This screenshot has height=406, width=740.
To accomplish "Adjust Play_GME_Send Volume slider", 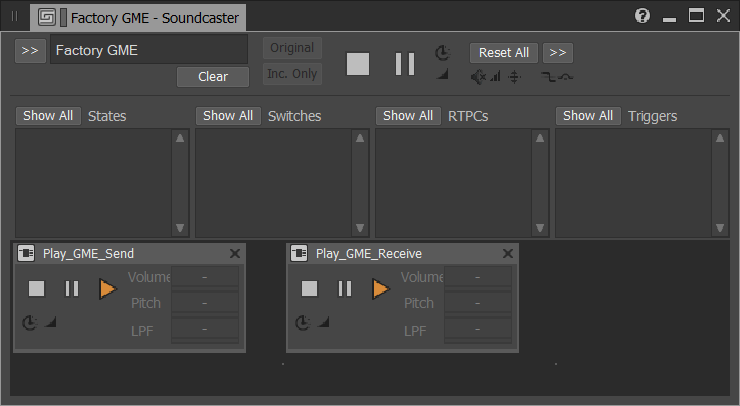I will tap(205, 277).
